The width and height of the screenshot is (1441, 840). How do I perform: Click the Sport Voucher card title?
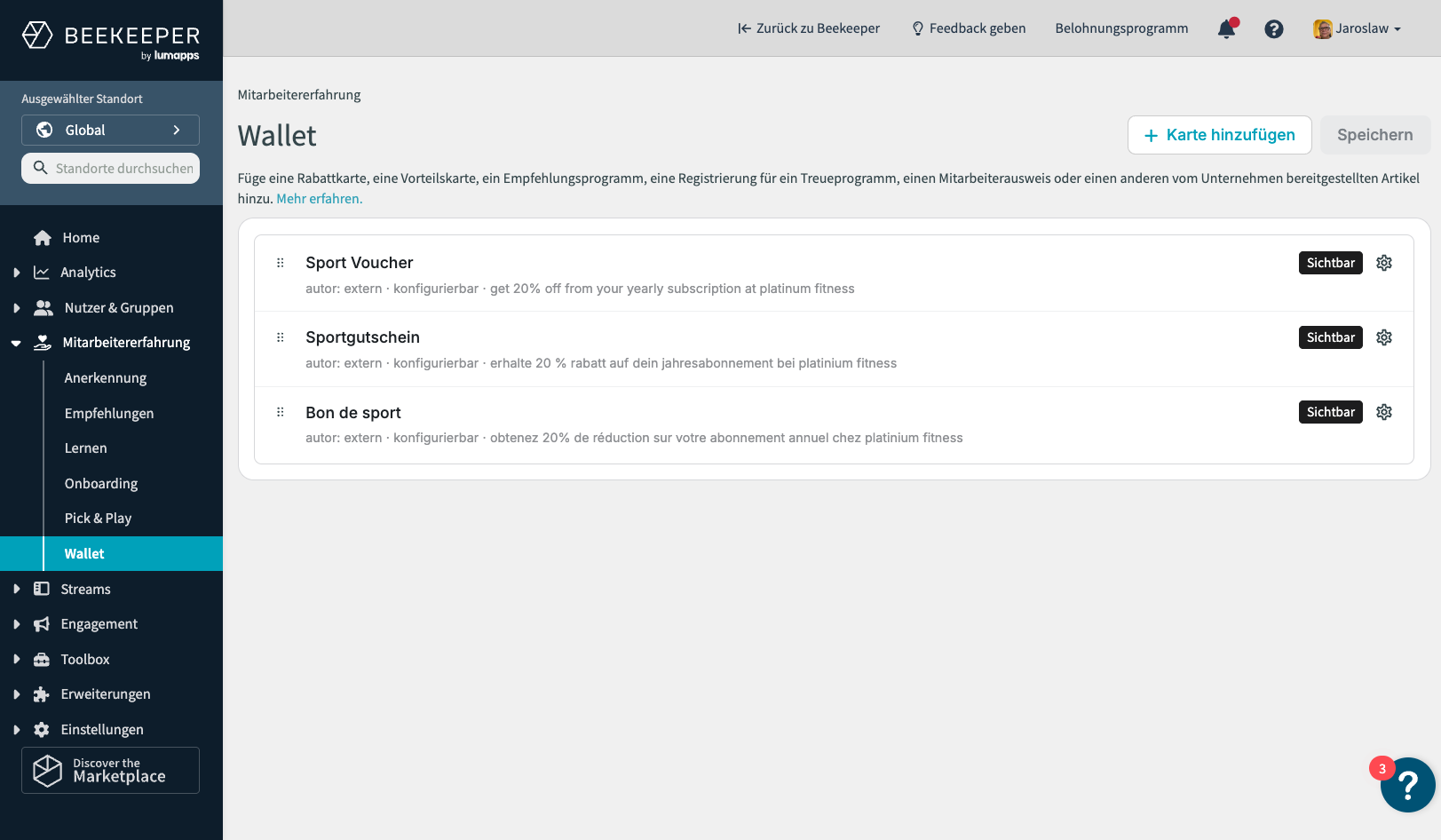[360, 263]
